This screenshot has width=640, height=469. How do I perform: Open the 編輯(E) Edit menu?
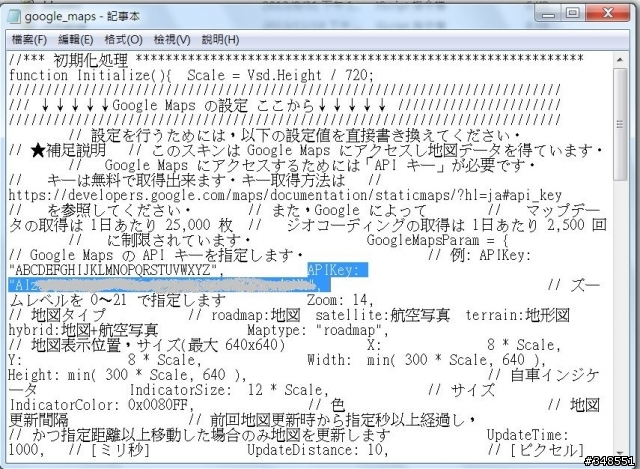click(x=76, y=40)
